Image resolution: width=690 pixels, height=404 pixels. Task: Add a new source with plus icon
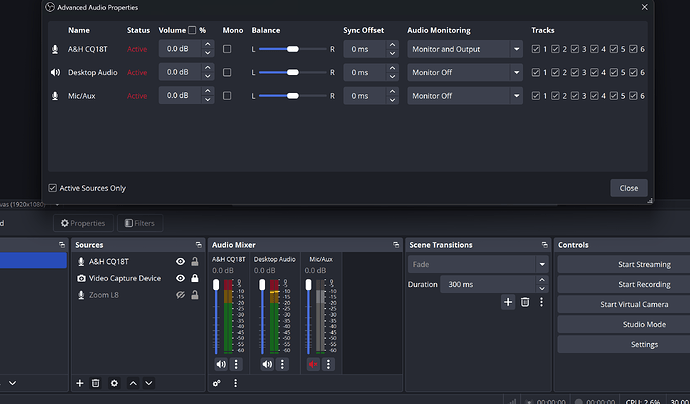(x=80, y=383)
